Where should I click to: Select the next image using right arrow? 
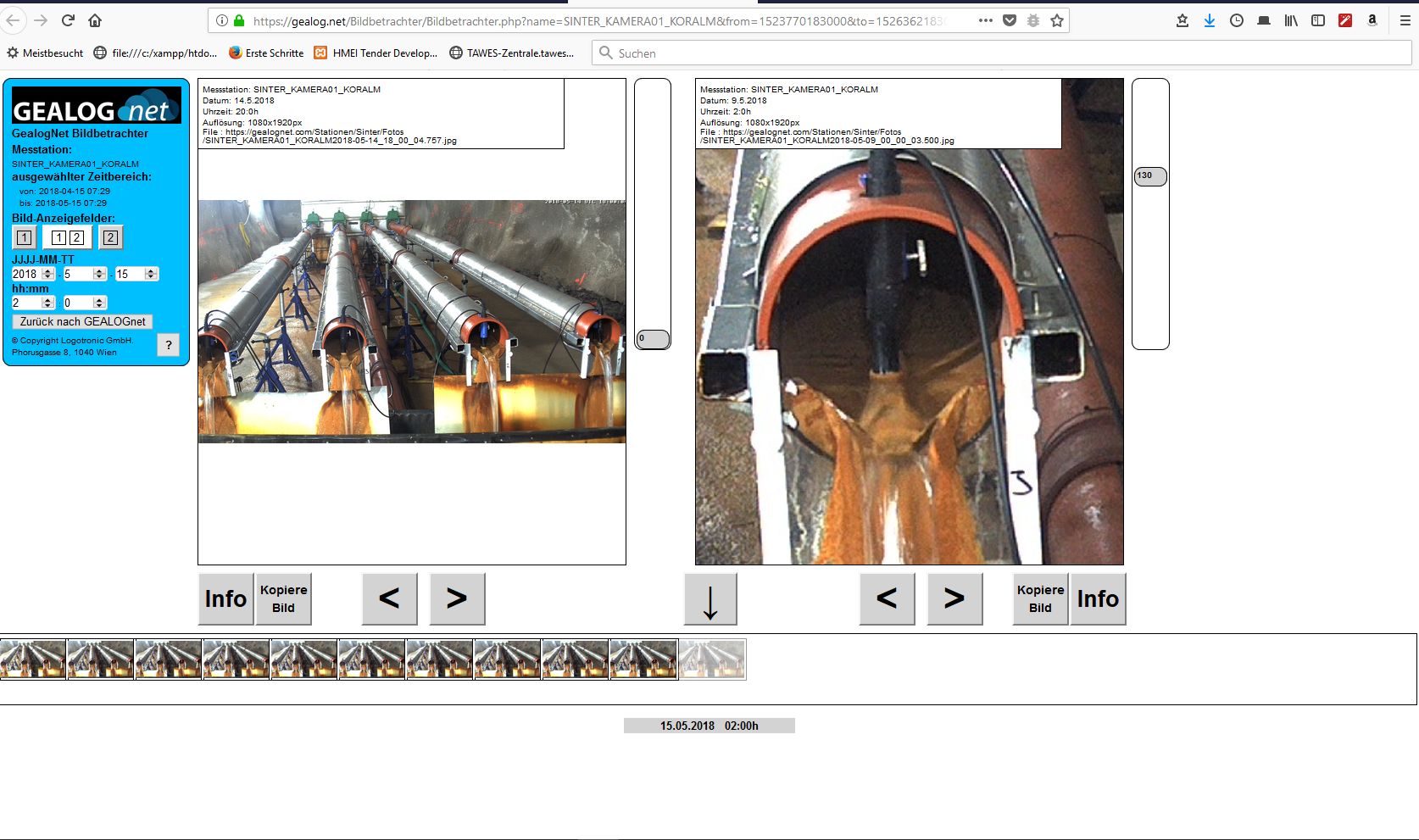point(457,598)
